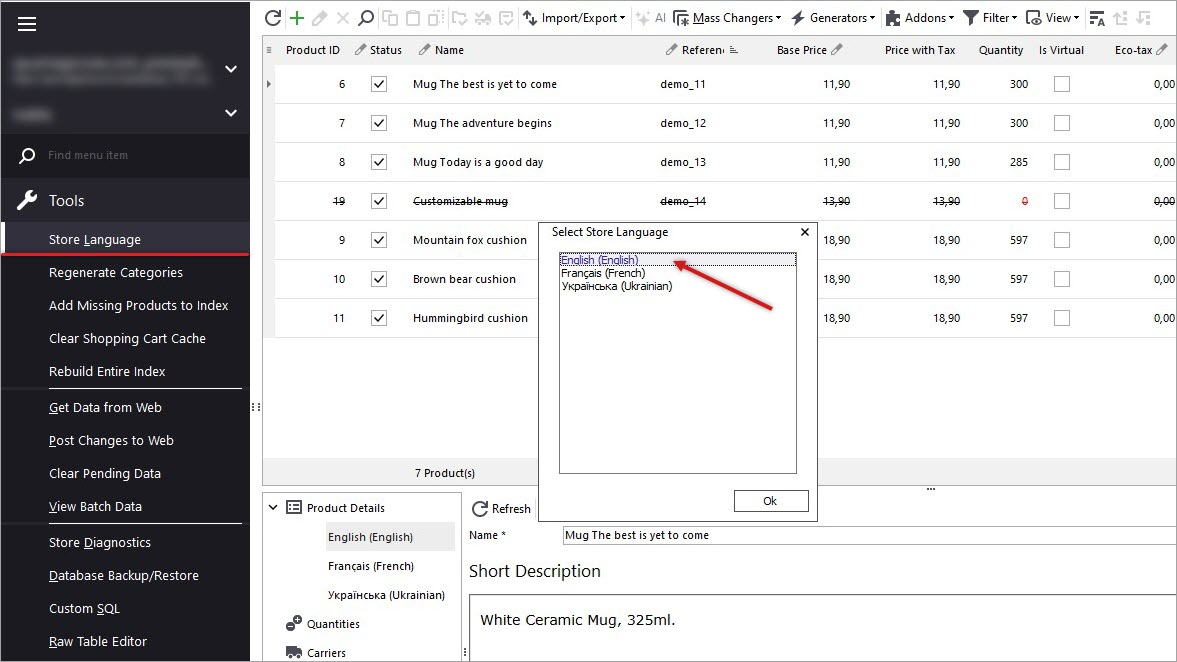Click the magnifier search icon in the toolbar
The width and height of the screenshot is (1177, 662).
tap(366, 18)
